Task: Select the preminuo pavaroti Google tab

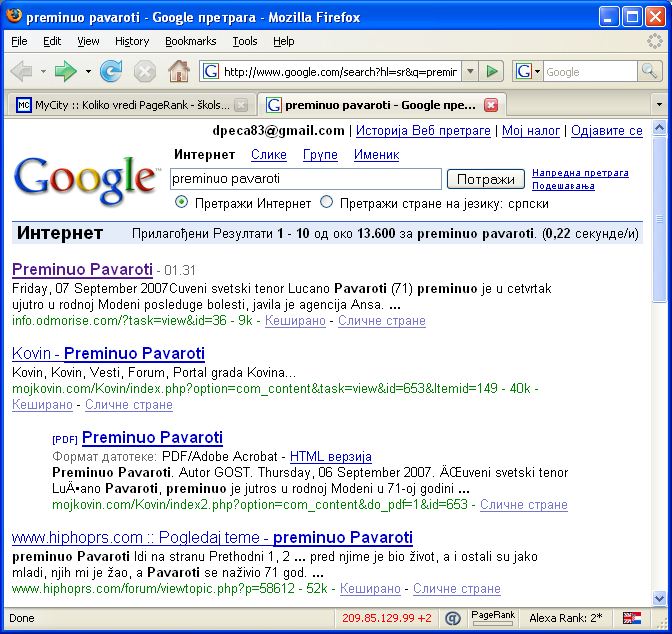Action: point(381,105)
